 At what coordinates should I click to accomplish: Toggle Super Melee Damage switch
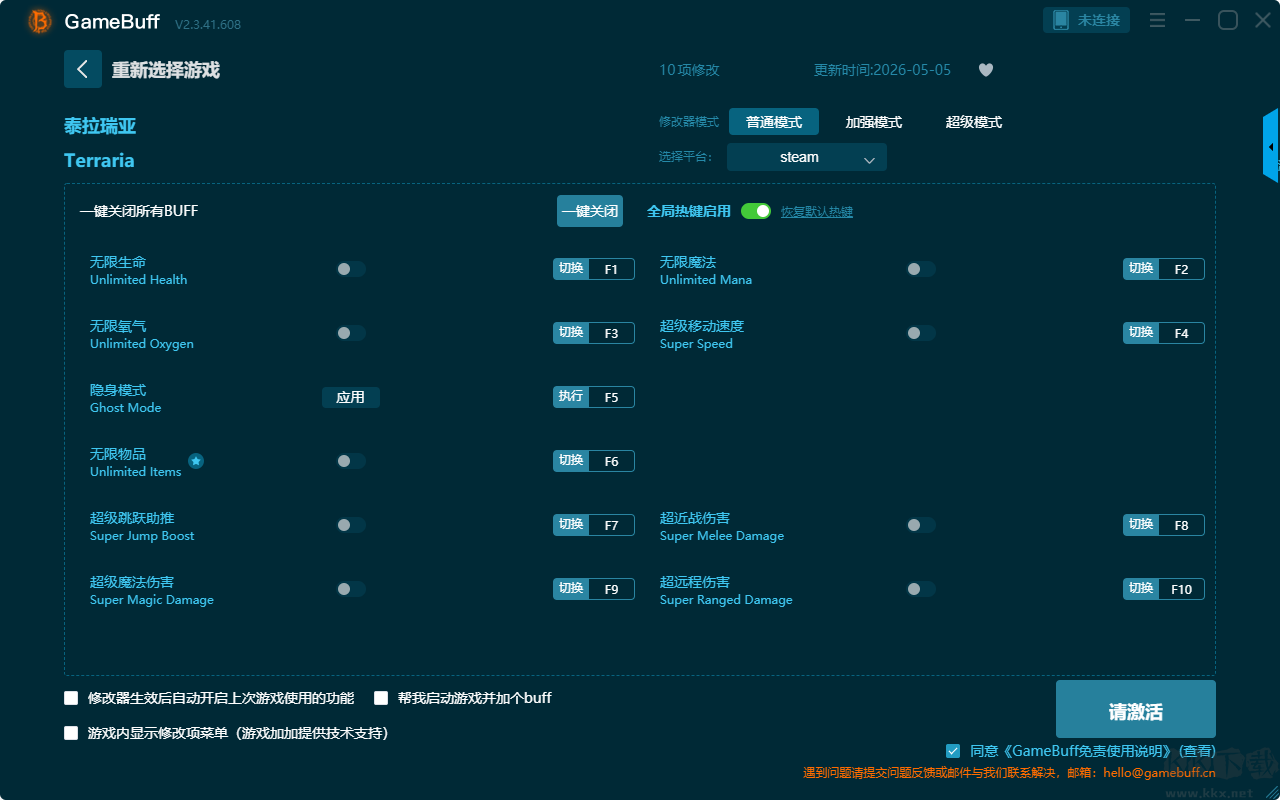click(920, 525)
